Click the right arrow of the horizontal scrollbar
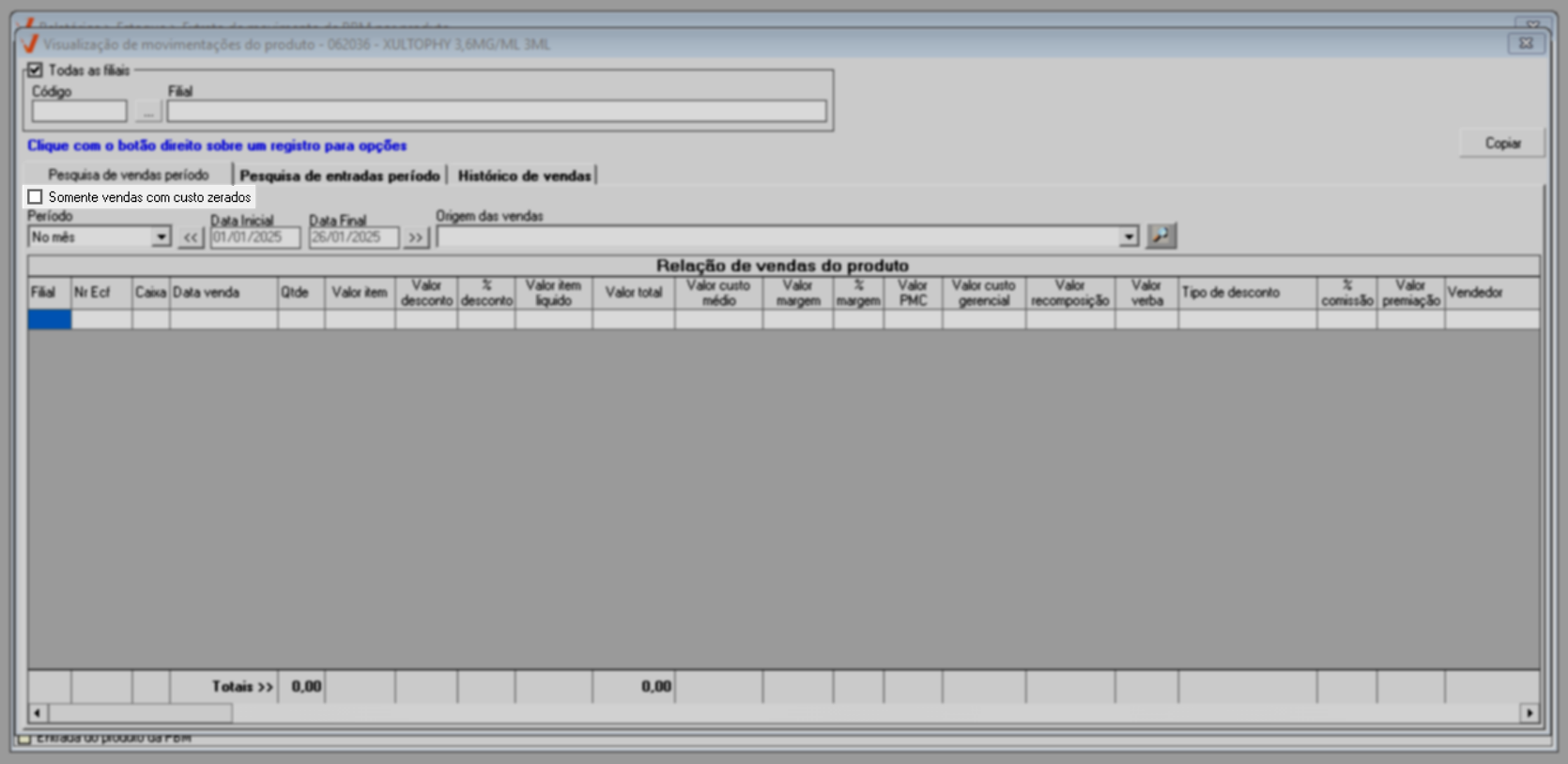The height and width of the screenshot is (764, 1568). [x=1530, y=713]
